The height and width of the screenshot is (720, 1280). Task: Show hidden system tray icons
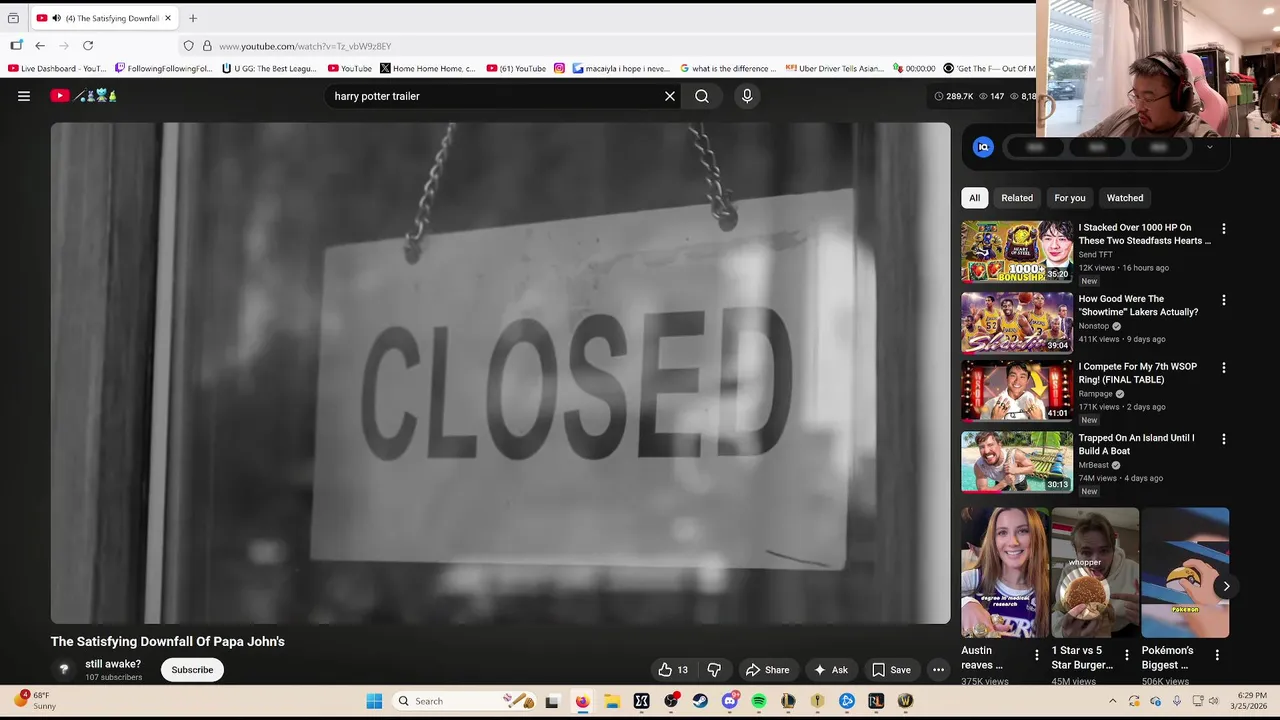pyautogui.click(x=1112, y=701)
